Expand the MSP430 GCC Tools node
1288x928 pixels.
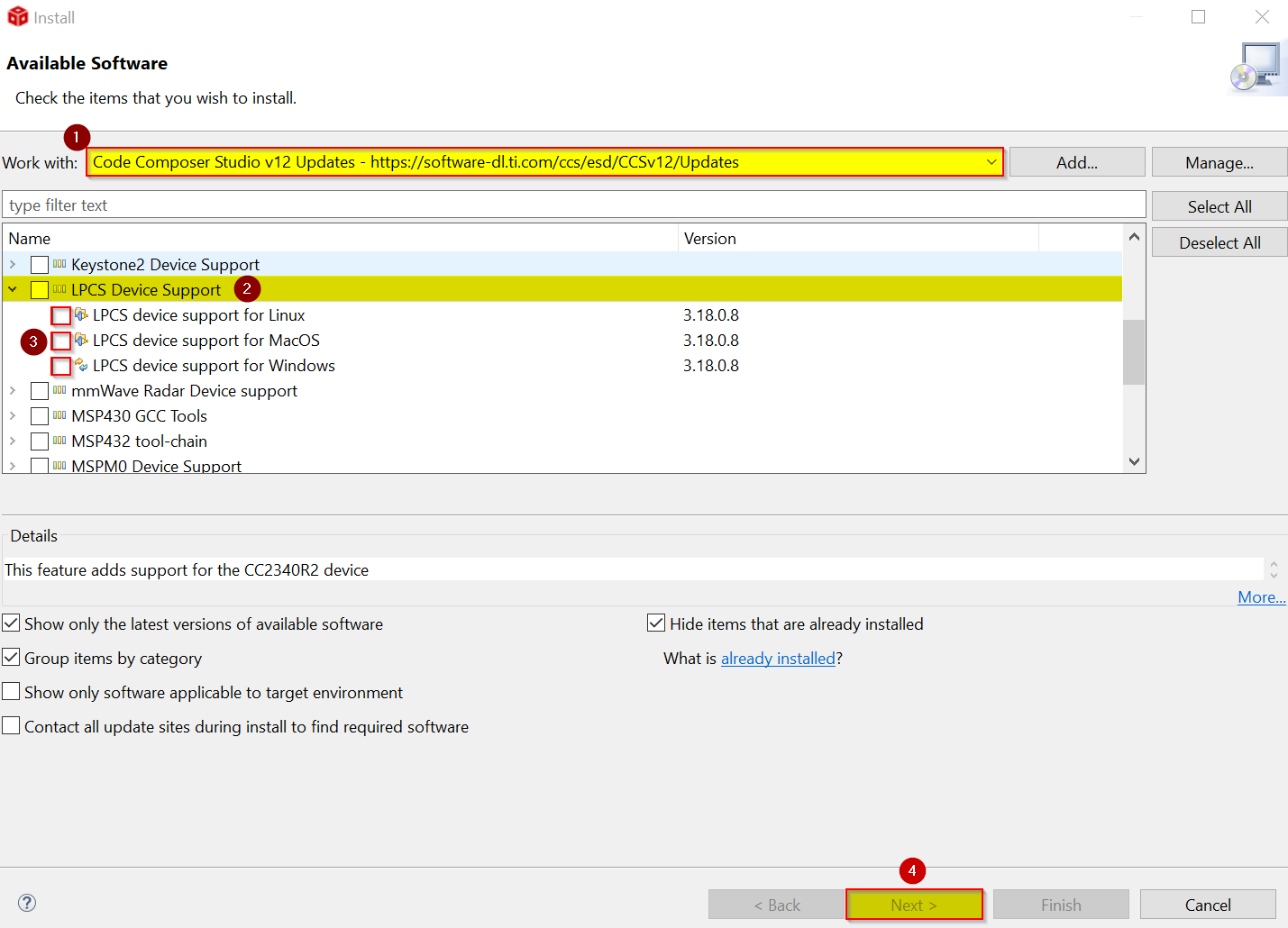tap(13, 415)
